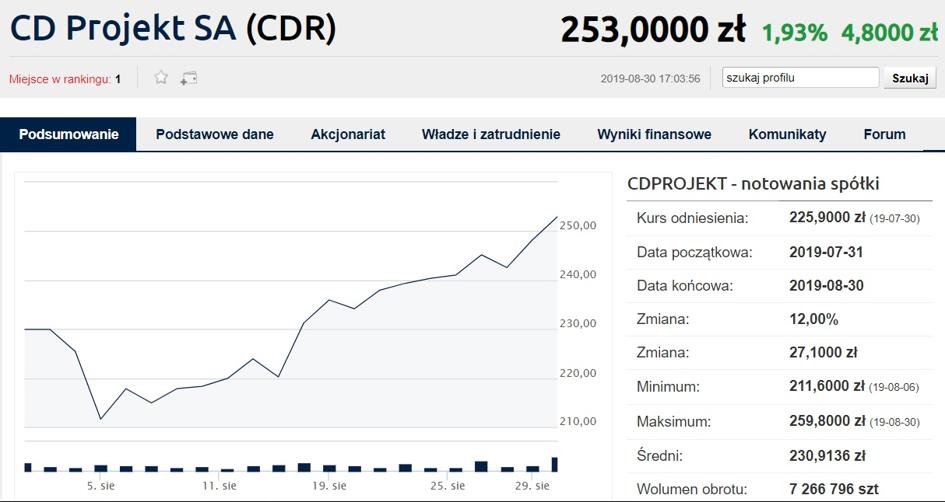Click the chart's lowest point near 5. sie
Image resolution: width=945 pixels, height=502 pixels.
pos(101,419)
